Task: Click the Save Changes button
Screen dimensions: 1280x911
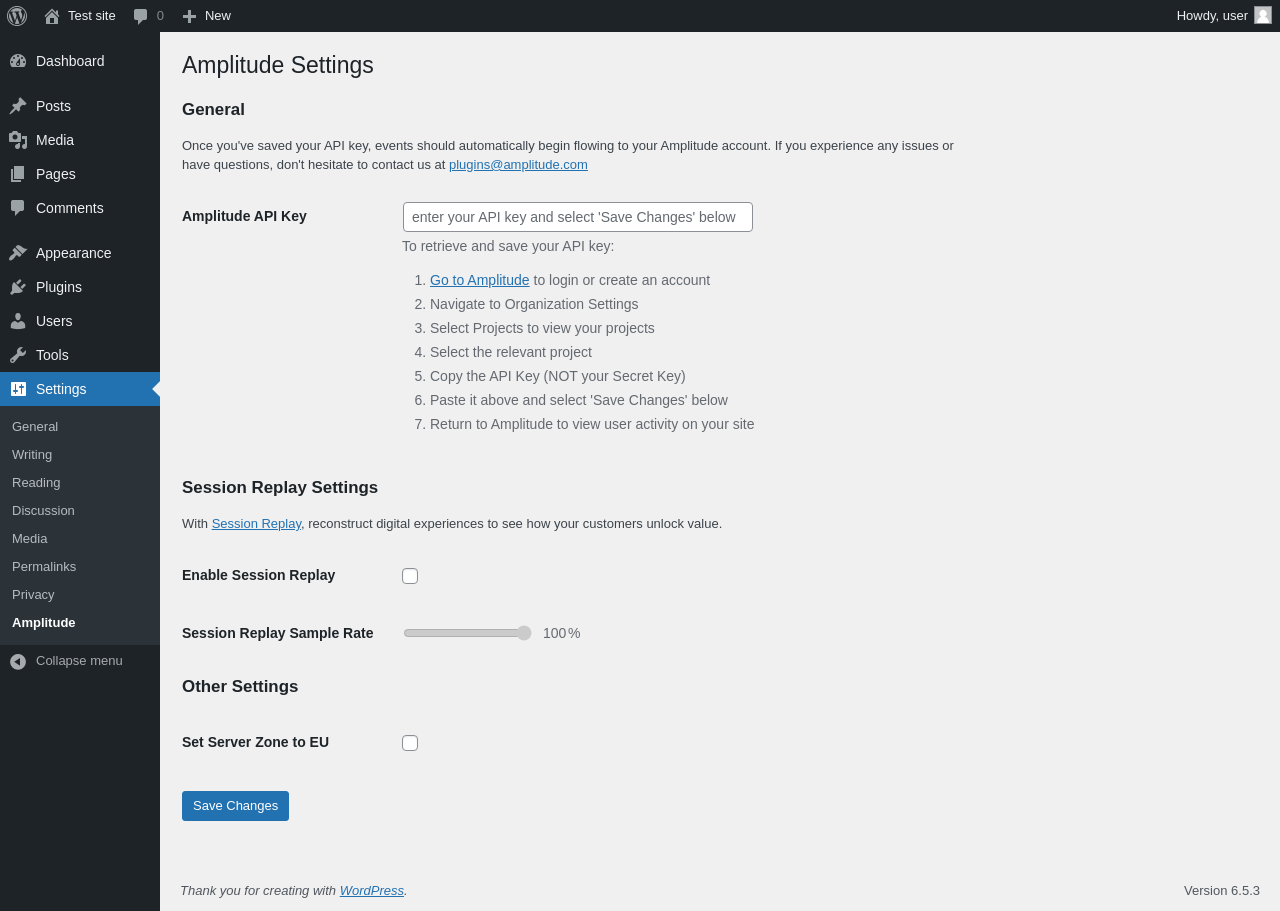Action: tap(235, 806)
